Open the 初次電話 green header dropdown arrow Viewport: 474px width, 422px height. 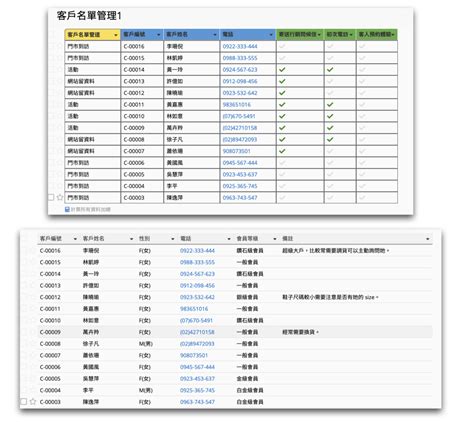[x=351, y=35]
